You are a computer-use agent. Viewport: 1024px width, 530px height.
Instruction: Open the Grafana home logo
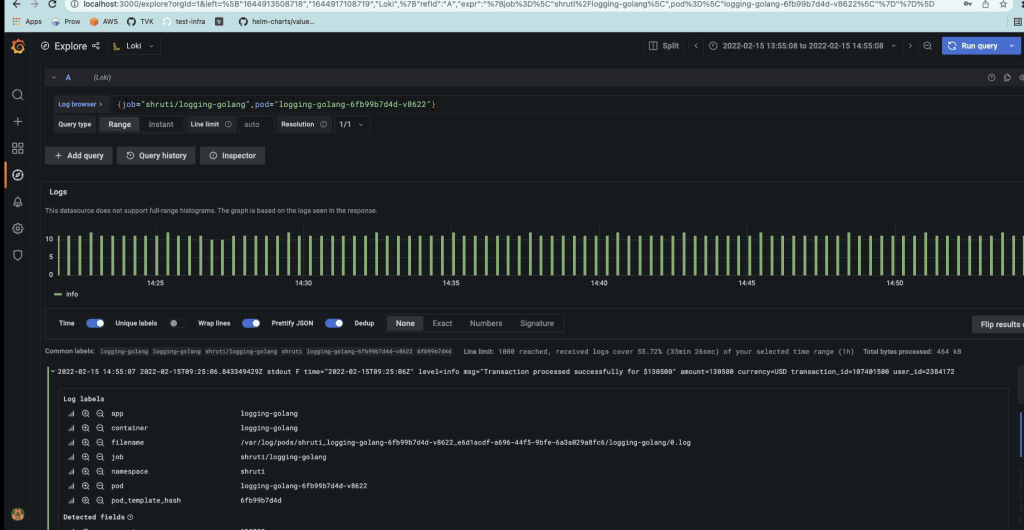pos(18,46)
